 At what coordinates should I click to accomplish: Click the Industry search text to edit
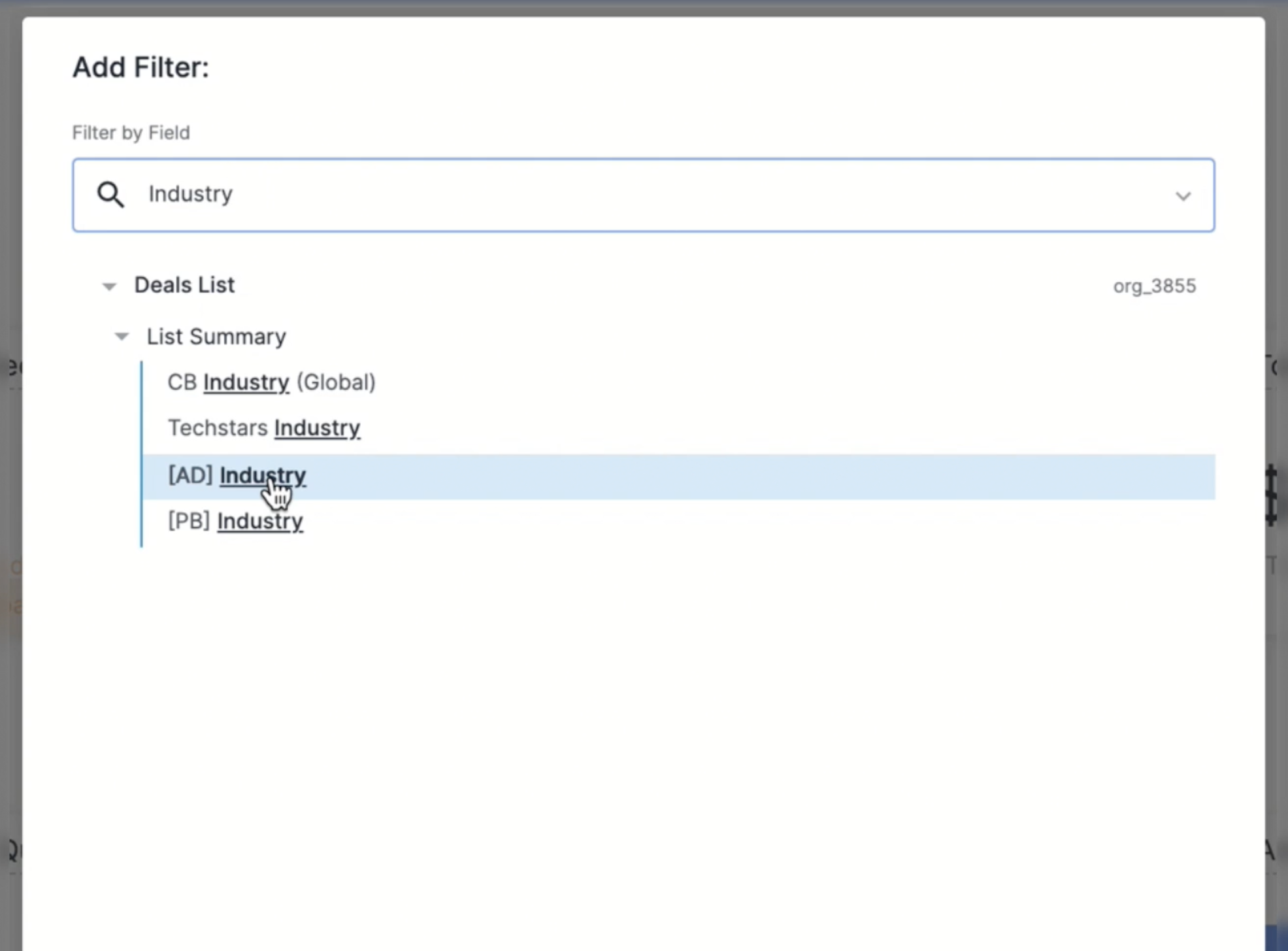tap(190, 194)
